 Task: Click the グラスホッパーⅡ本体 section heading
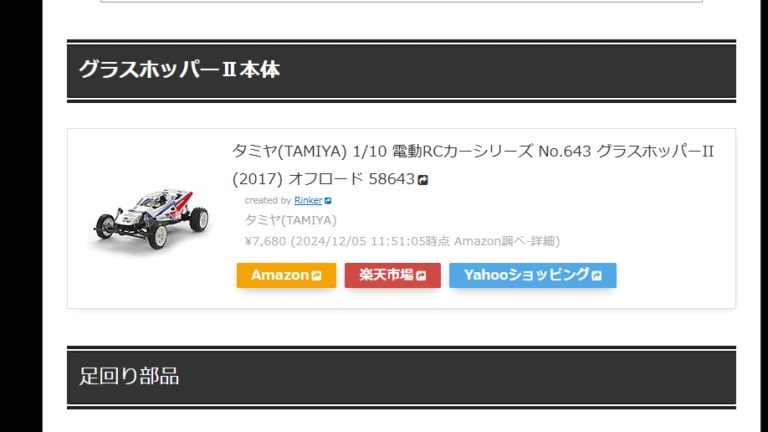coord(179,70)
